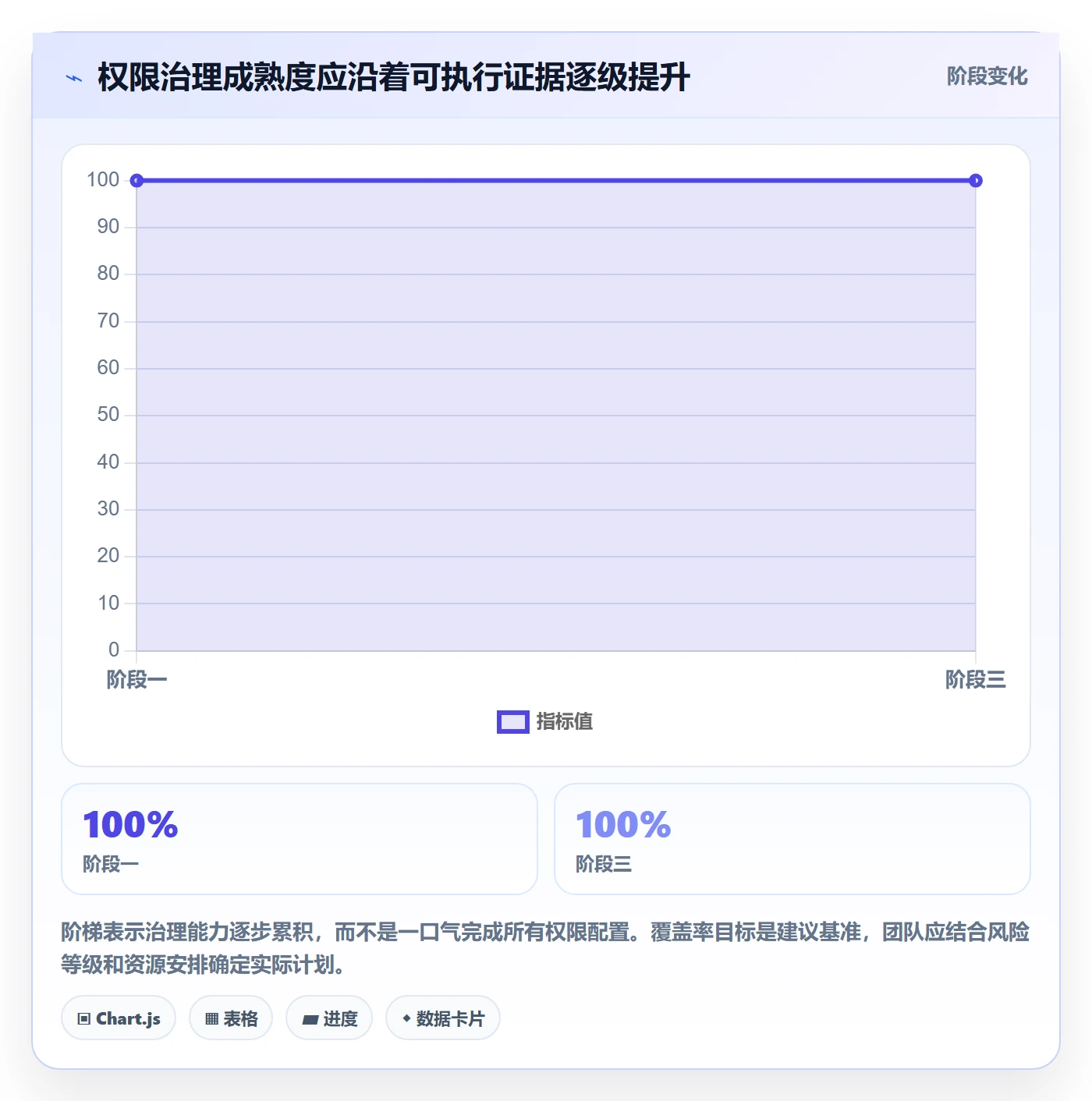Image resolution: width=1092 pixels, height=1101 pixels.
Task: Click the 阶段三 x-axis label
Action: click(975, 680)
